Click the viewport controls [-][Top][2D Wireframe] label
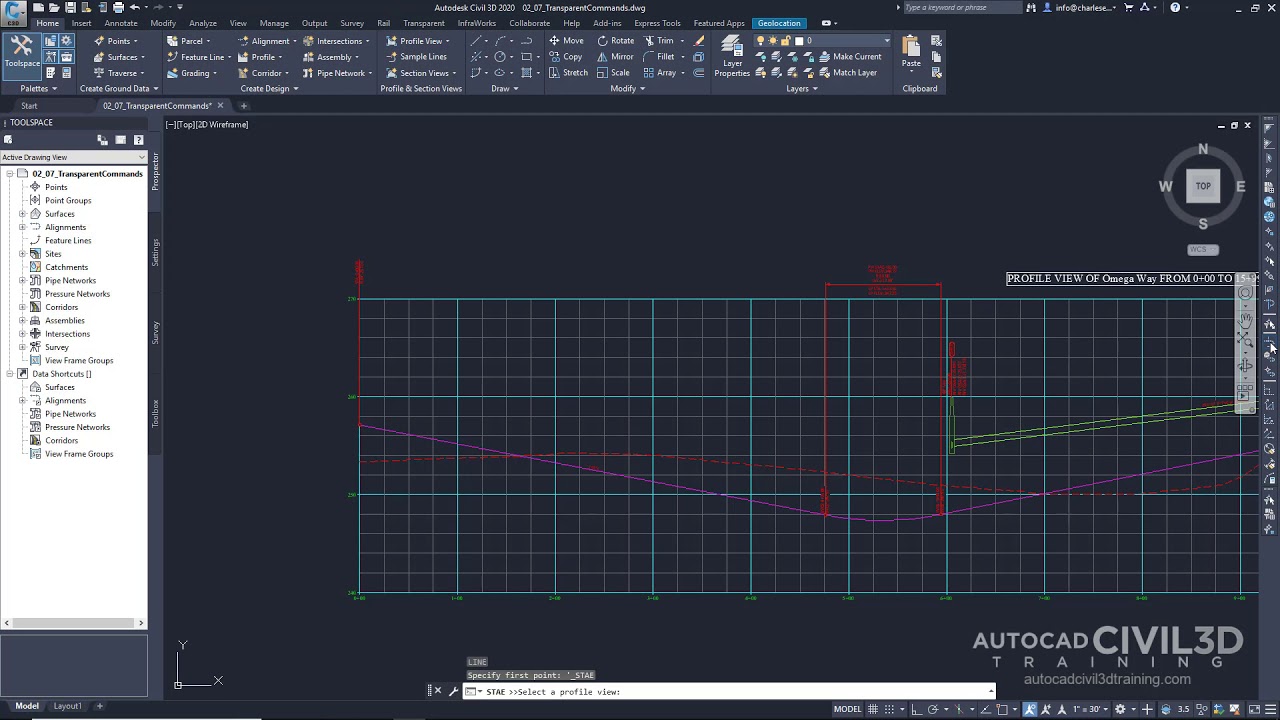The image size is (1280, 720). (207, 125)
